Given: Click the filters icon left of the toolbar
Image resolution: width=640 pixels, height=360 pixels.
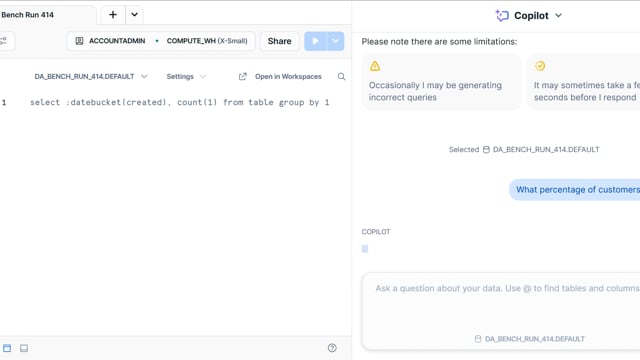Looking at the screenshot, I should pyautogui.click(x=4, y=41).
